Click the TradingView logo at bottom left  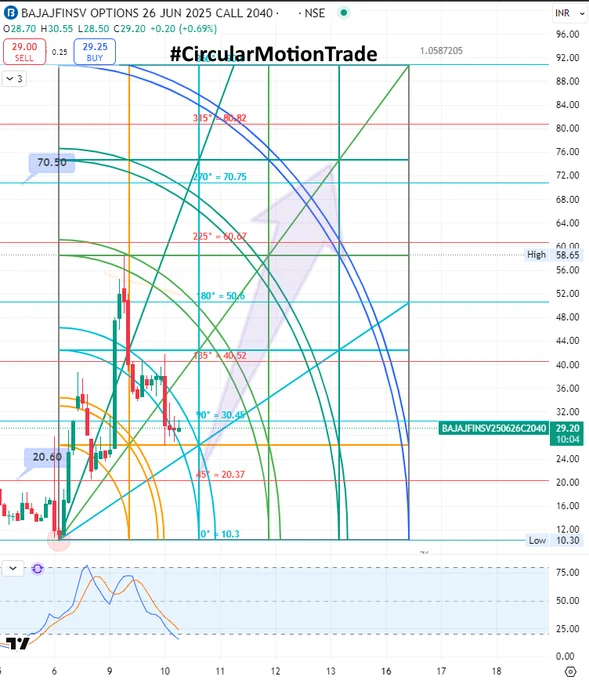pos(18,644)
